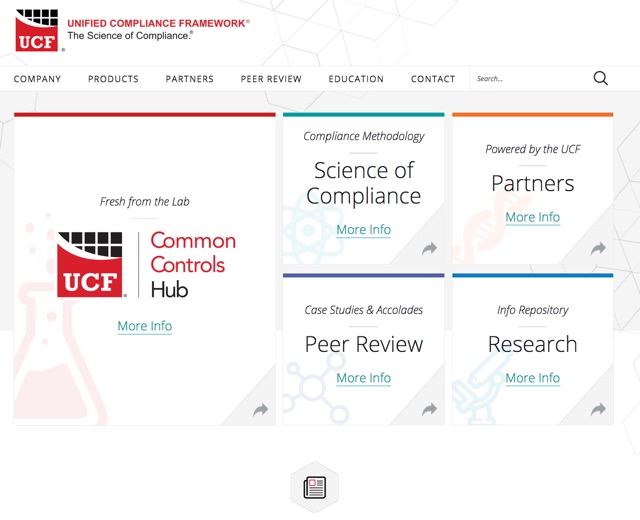Click The Science of Compliance tagline

130,36
